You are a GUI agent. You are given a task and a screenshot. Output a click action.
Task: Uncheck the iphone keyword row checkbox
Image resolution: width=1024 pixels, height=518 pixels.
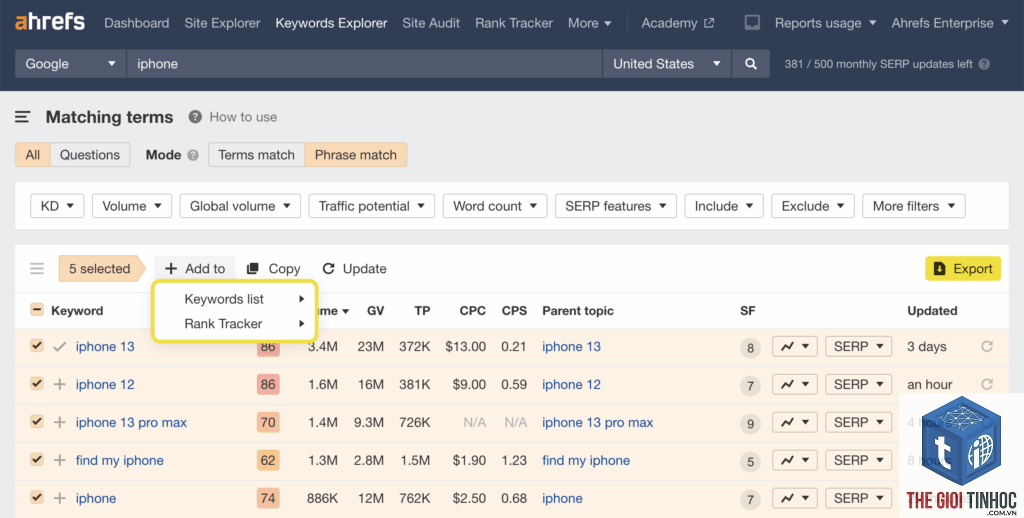tap(37, 497)
